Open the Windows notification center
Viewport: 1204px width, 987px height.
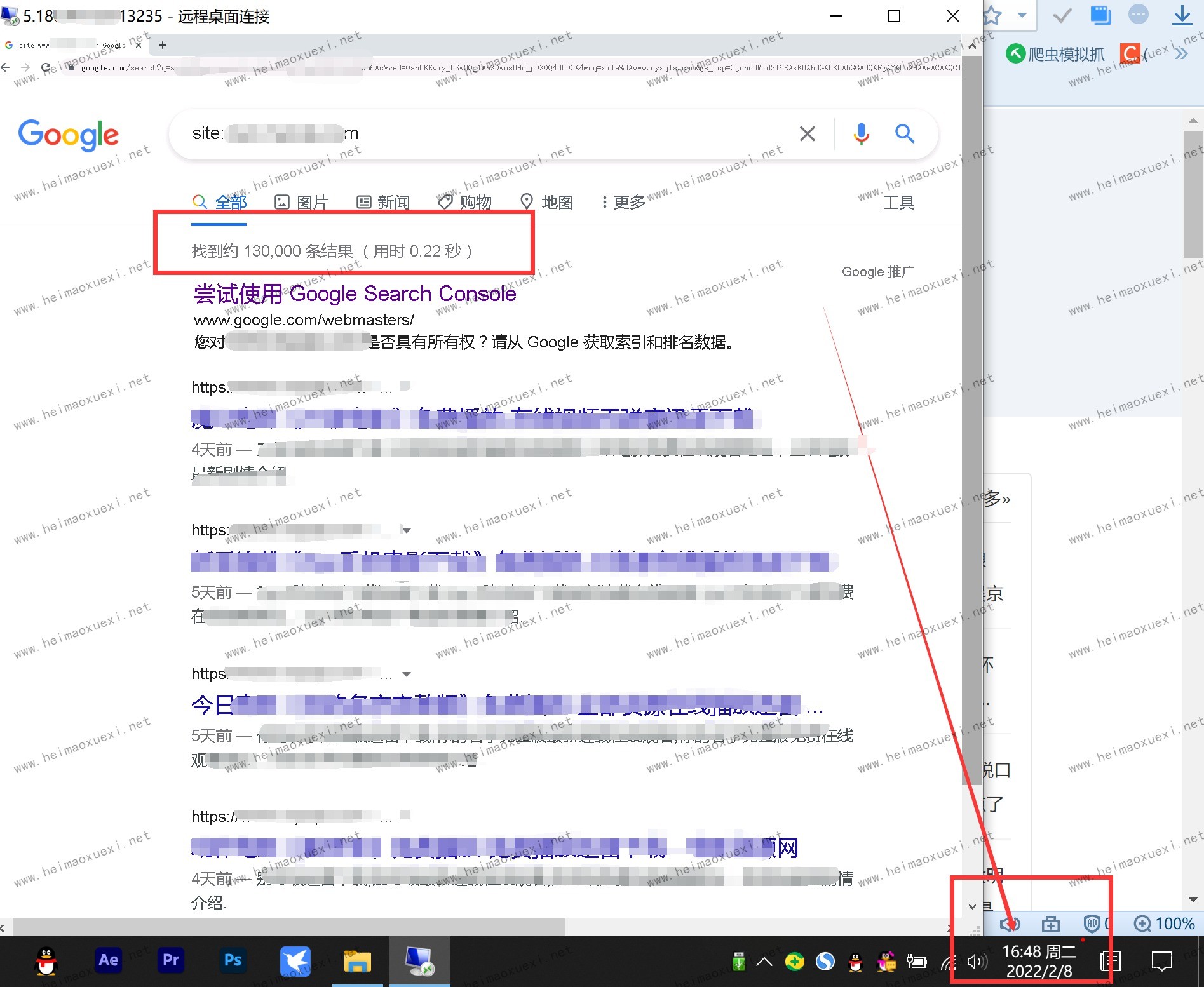(1161, 962)
